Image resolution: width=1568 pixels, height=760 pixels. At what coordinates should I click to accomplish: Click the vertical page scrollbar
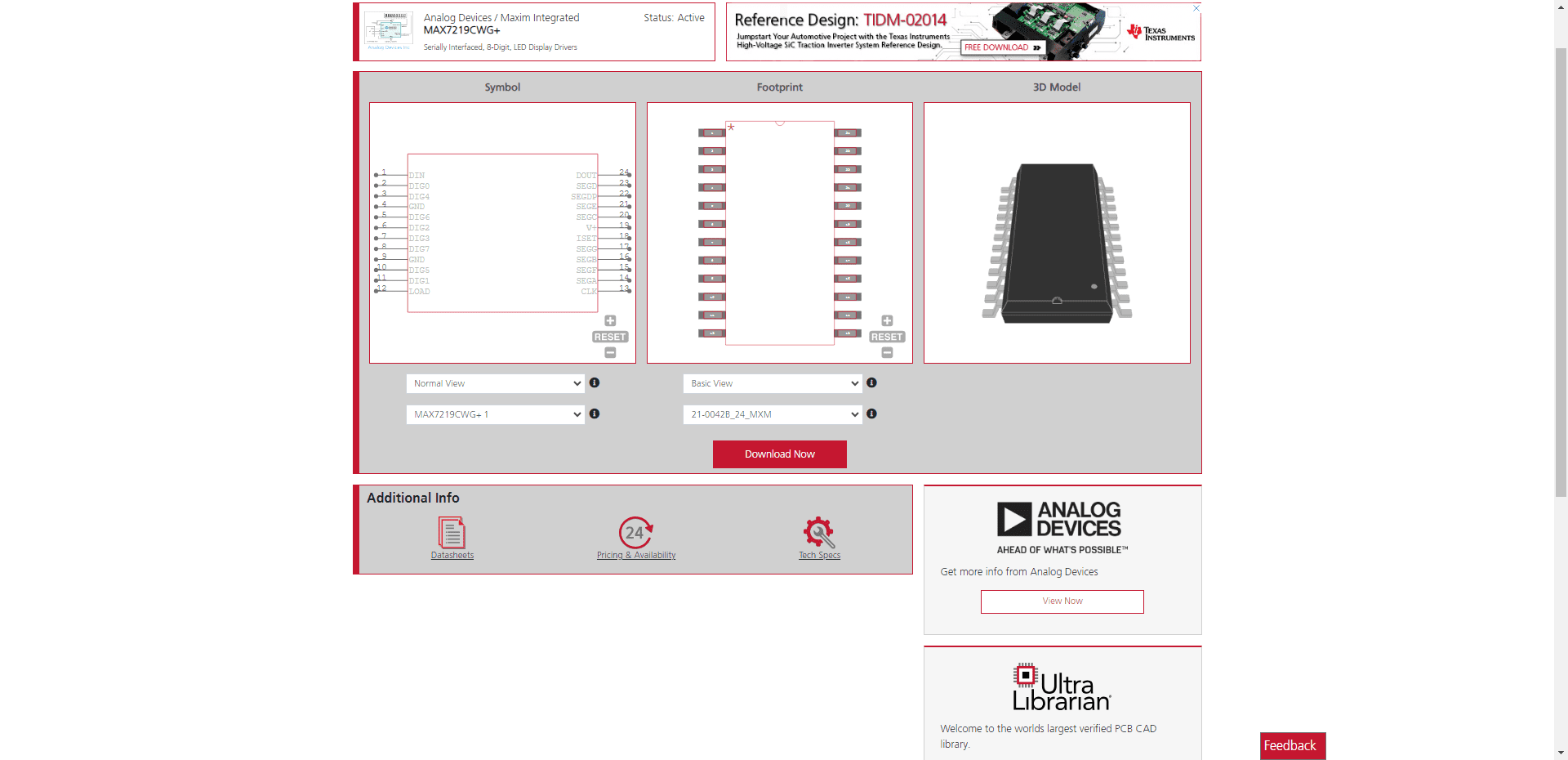pos(1561,272)
